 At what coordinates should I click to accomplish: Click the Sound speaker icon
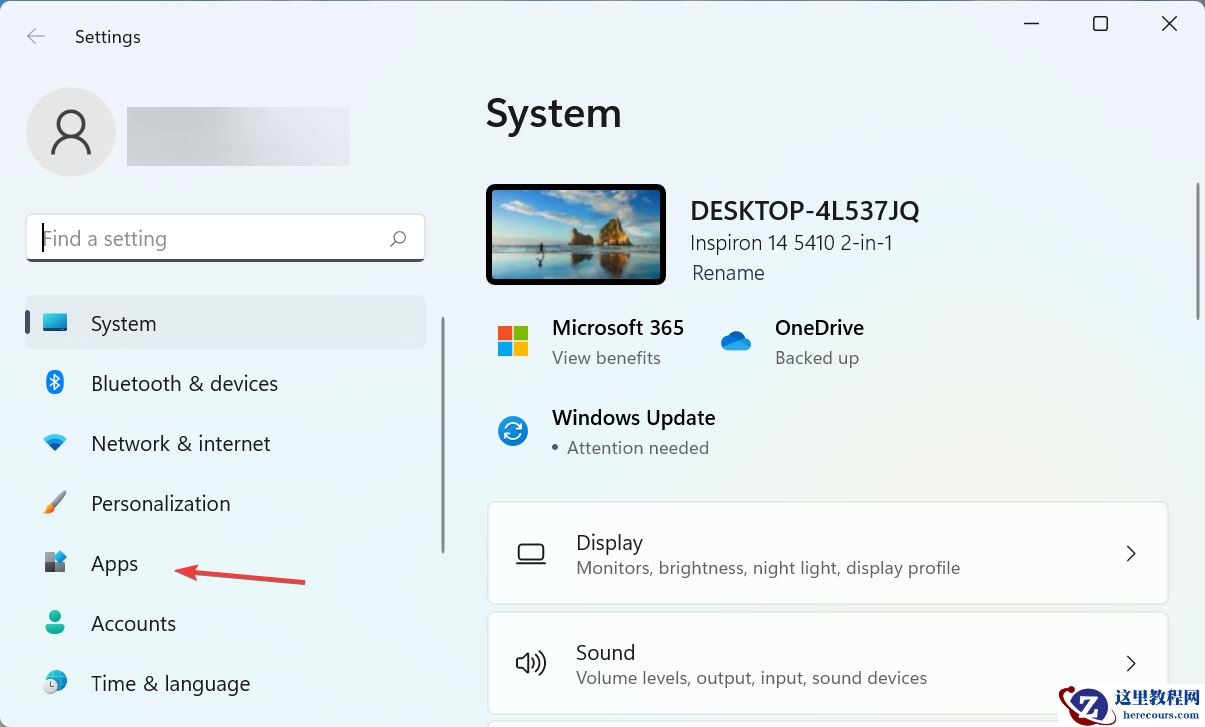tap(530, 663)
